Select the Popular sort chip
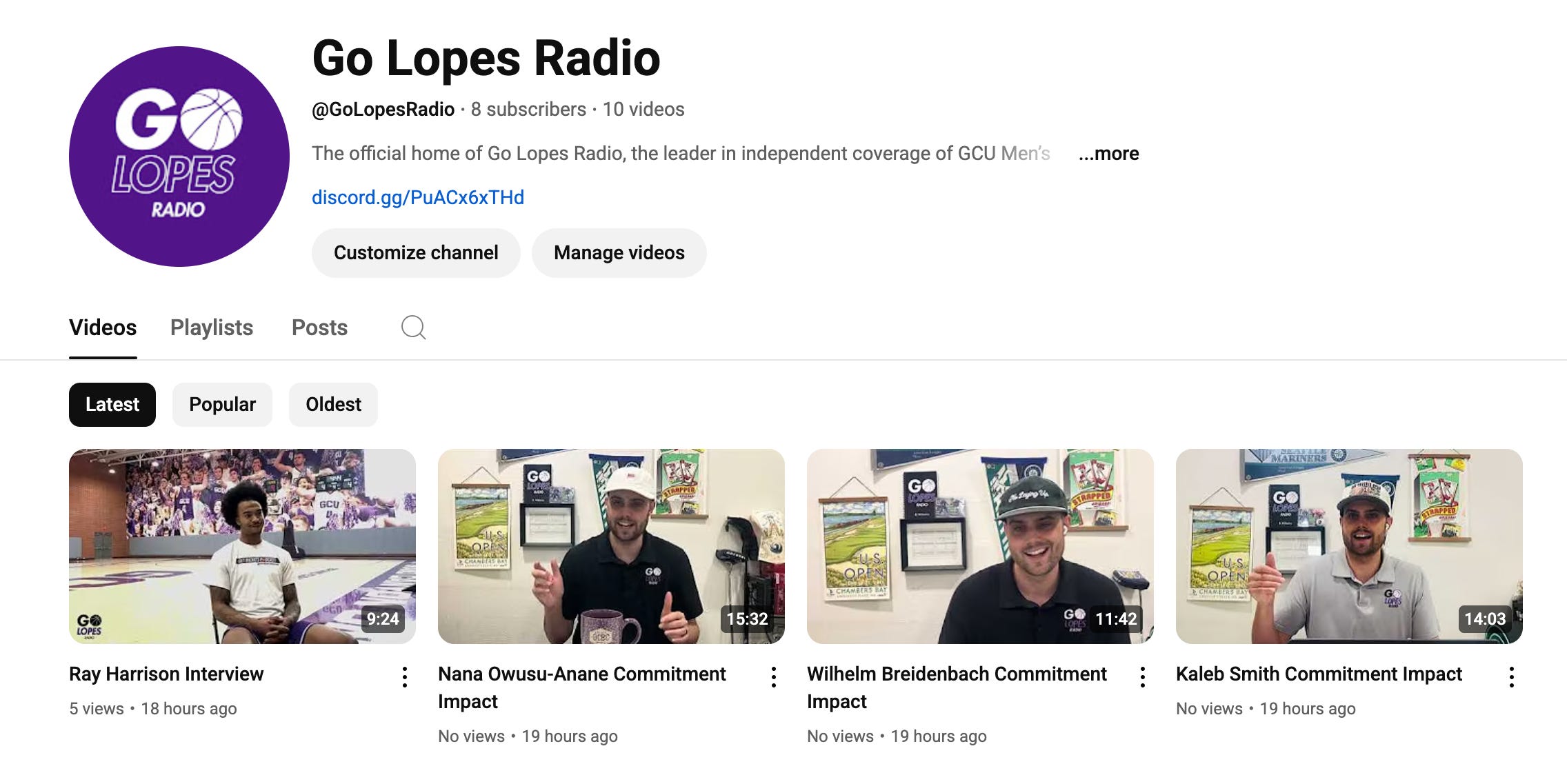The height and width of the screenshot is (784, 1567). [x=222, y=405]
